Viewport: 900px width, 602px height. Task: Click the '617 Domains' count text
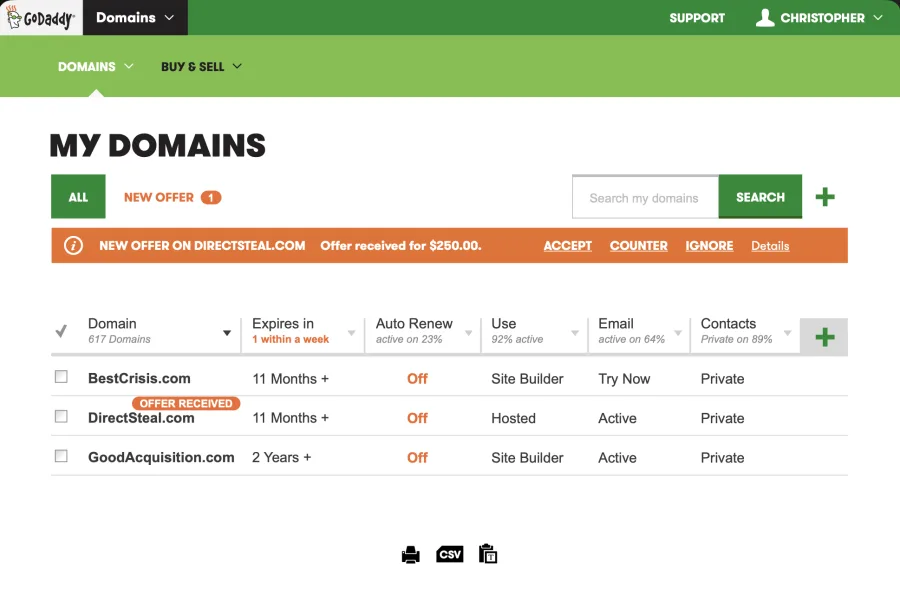coord(119,339)
